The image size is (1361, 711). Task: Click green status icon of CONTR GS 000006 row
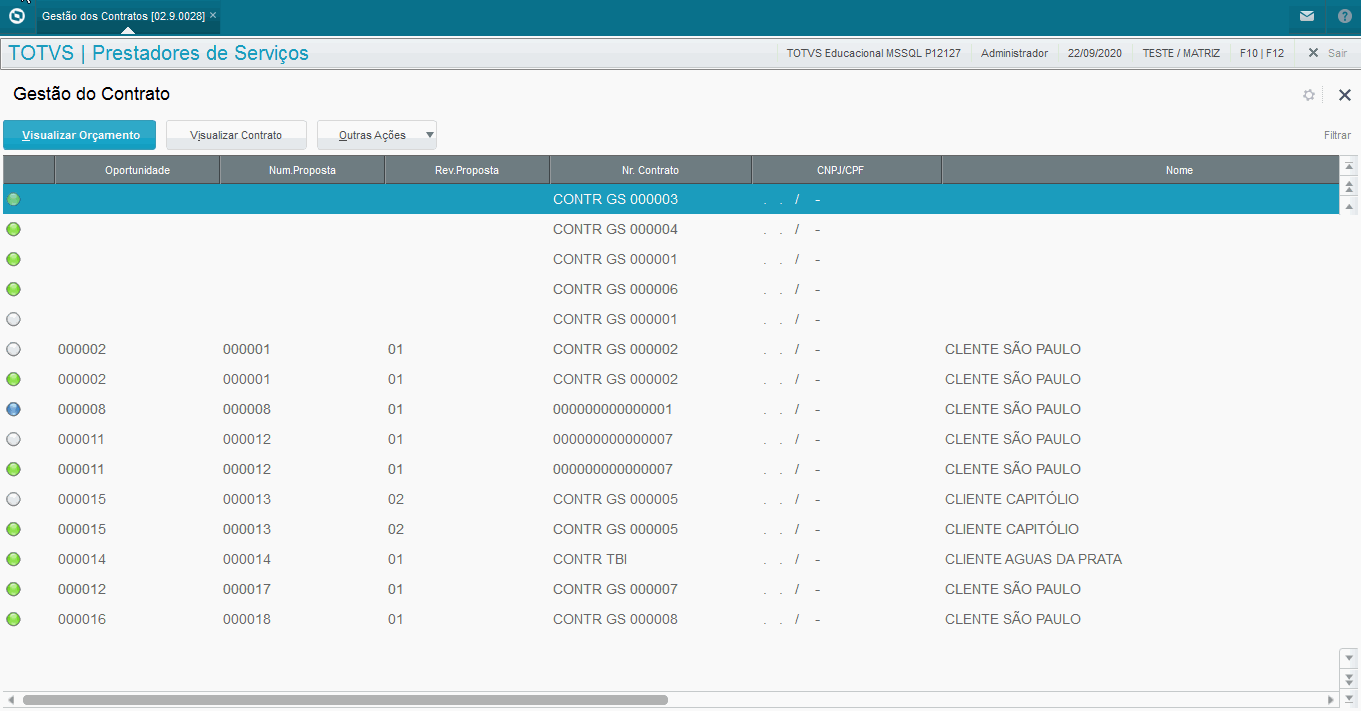click(13, 289)
